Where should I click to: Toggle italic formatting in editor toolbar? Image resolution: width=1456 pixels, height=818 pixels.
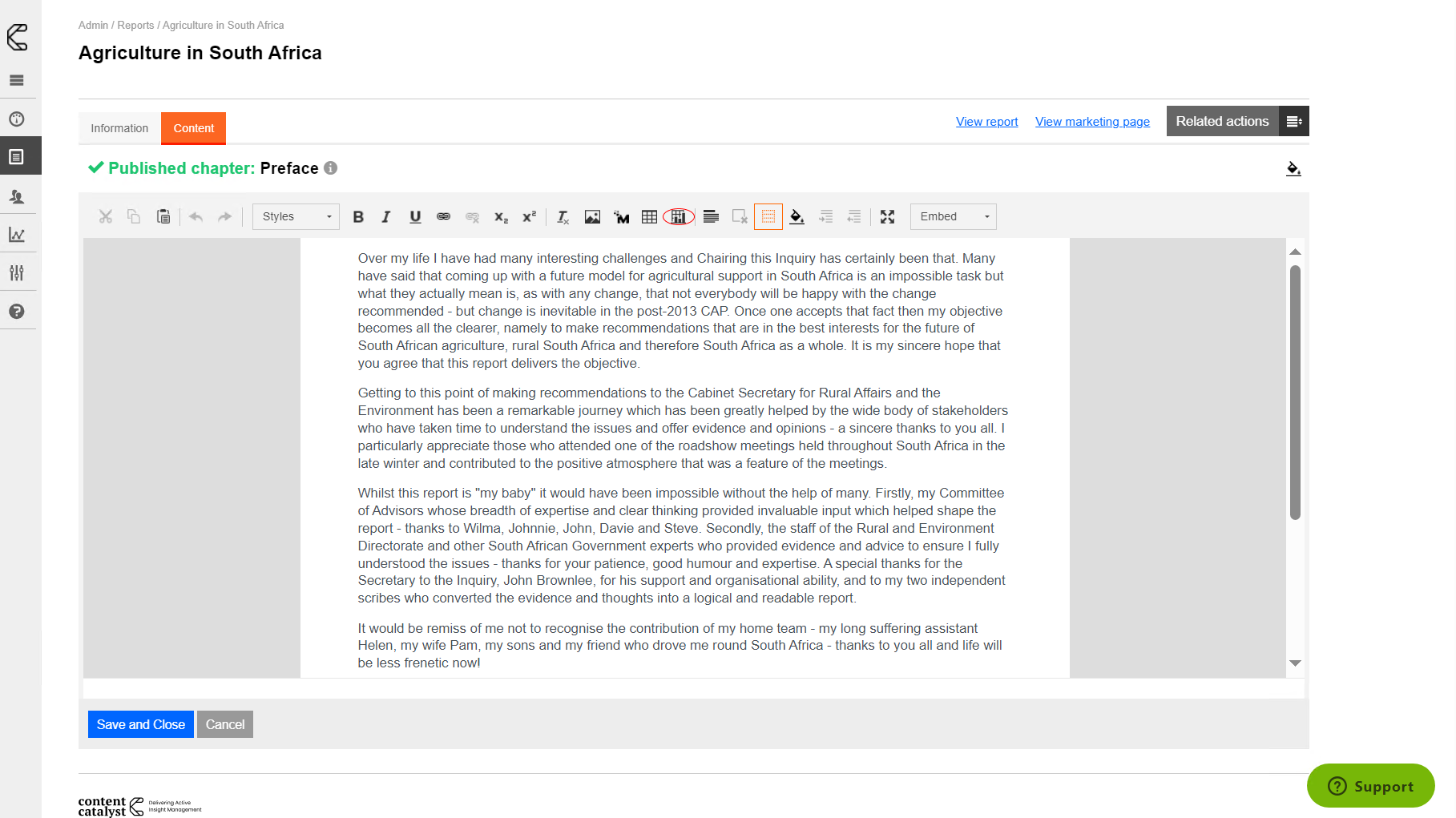386,217
